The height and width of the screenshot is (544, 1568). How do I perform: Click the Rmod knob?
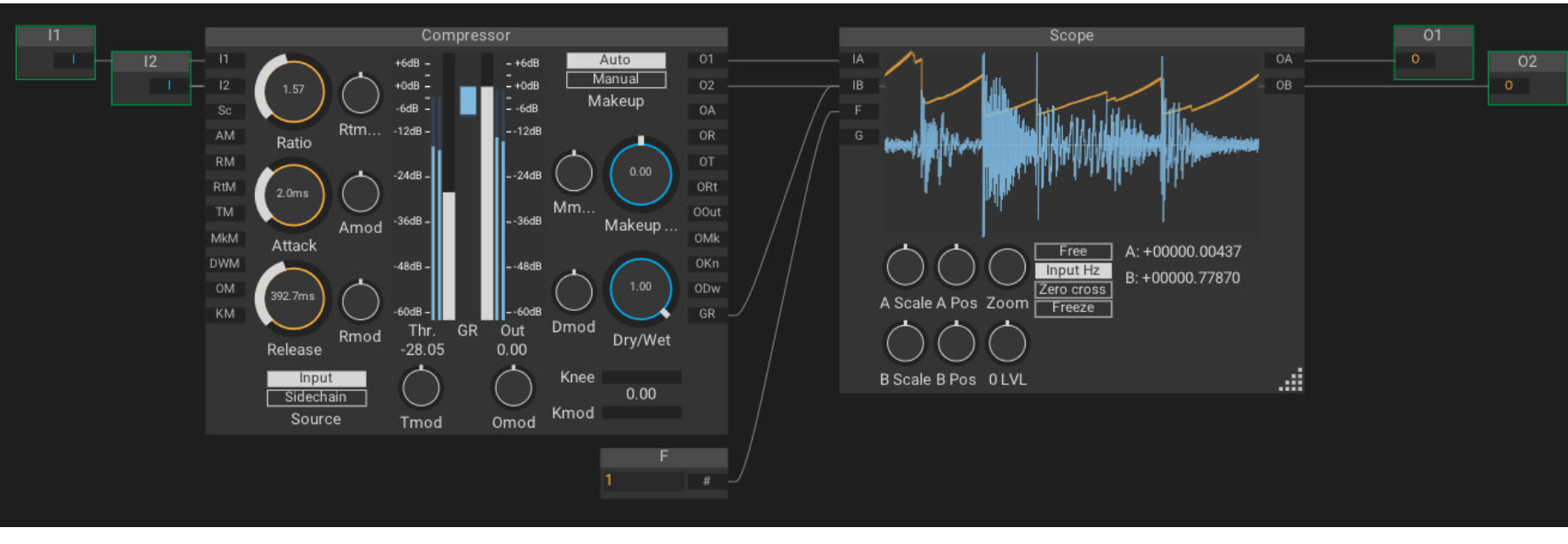(x=361, y=302)
